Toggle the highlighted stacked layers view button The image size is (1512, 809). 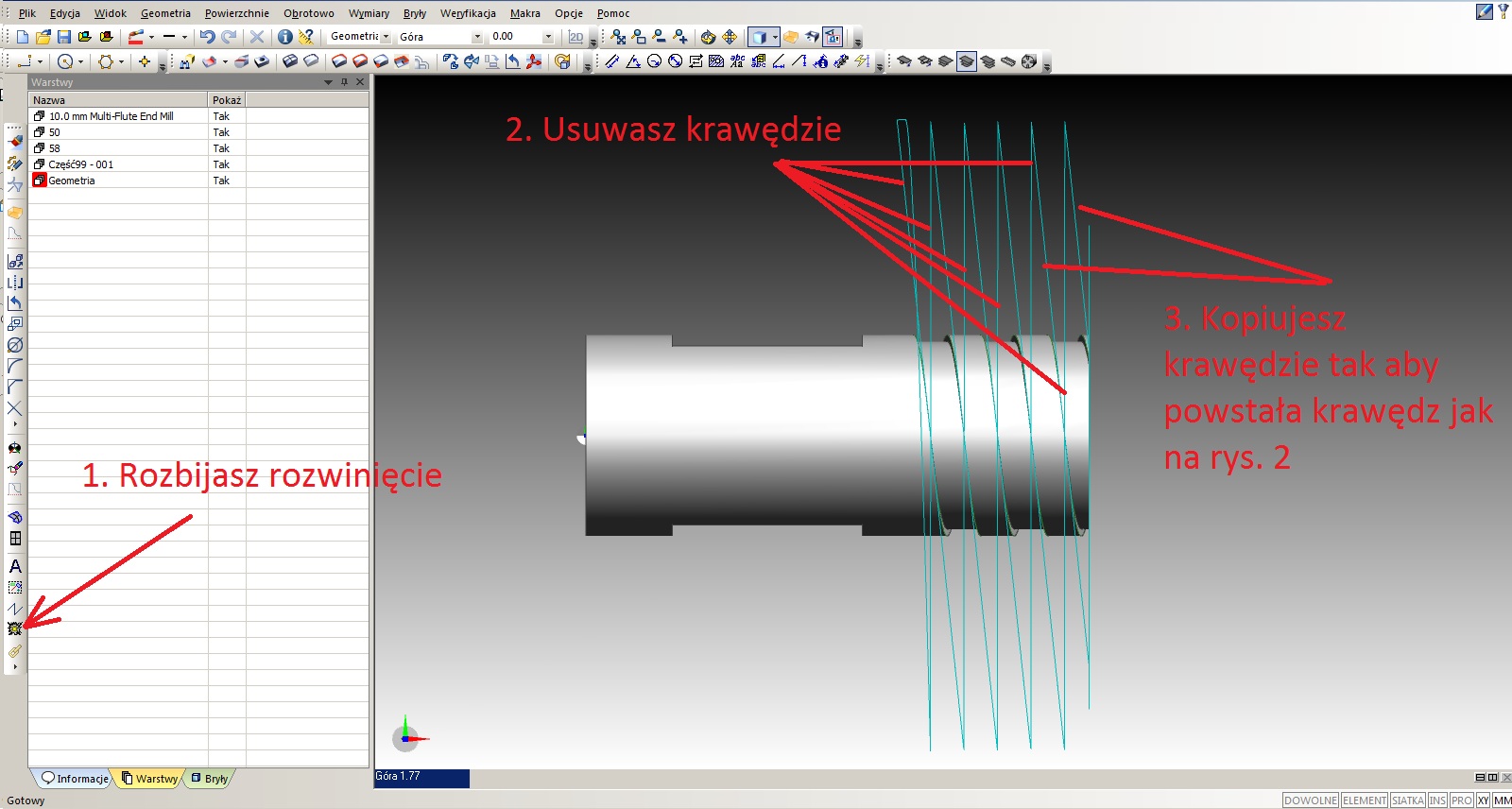(967, 61)
